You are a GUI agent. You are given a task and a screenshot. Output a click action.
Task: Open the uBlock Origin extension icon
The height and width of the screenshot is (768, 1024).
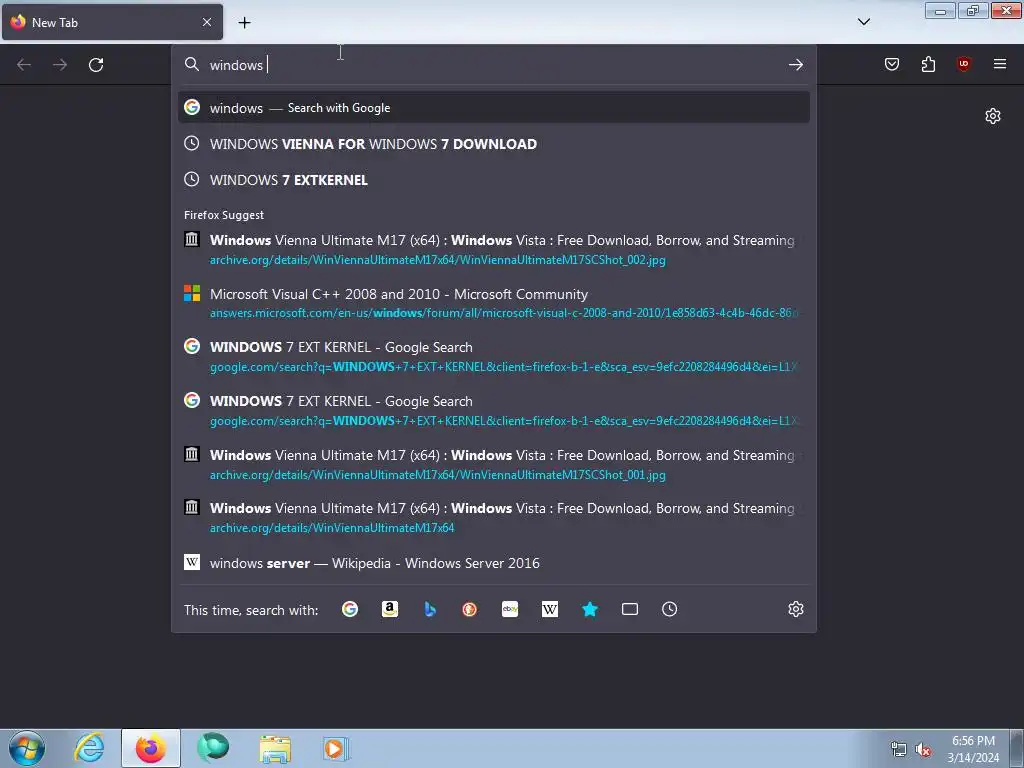click(x=963, y=64)
